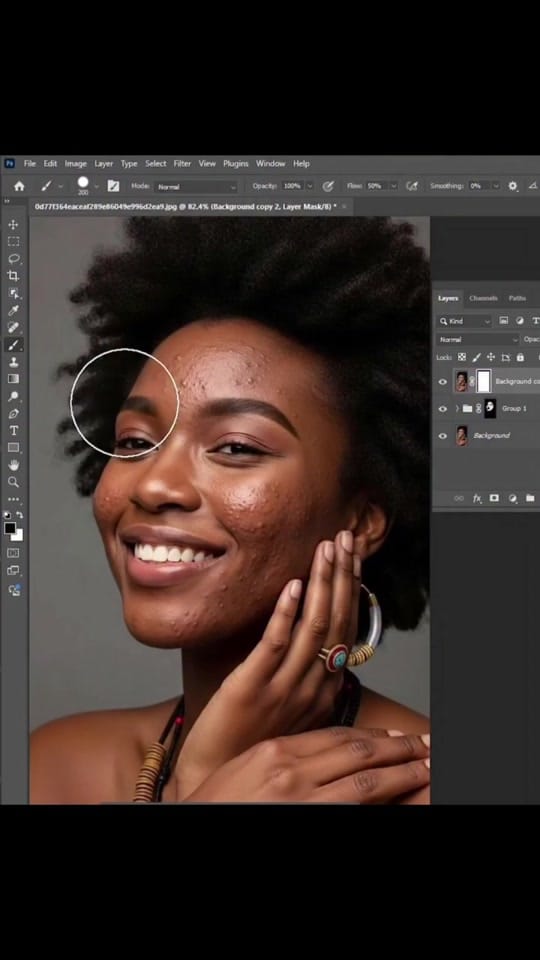Switch to the Paths tab
This screenshot has width=540, height=960.
517,298
